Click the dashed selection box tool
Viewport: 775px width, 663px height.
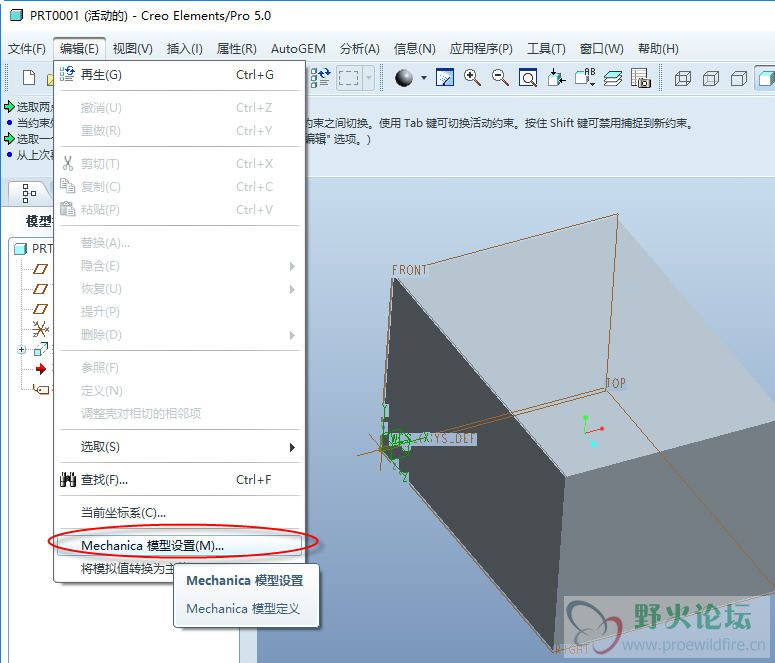[x=348, y=78]
